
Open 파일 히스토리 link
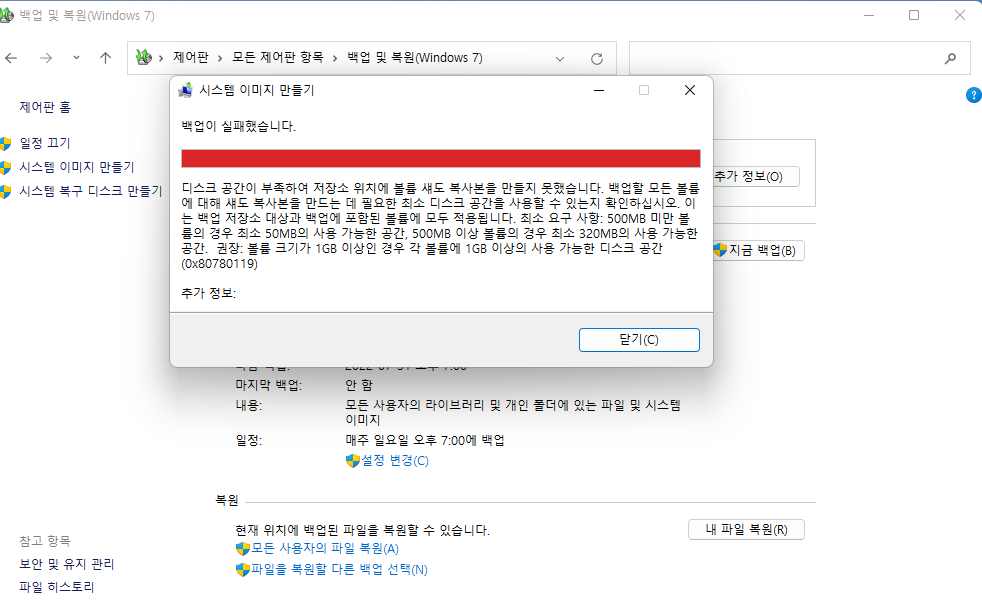[57, 587]
